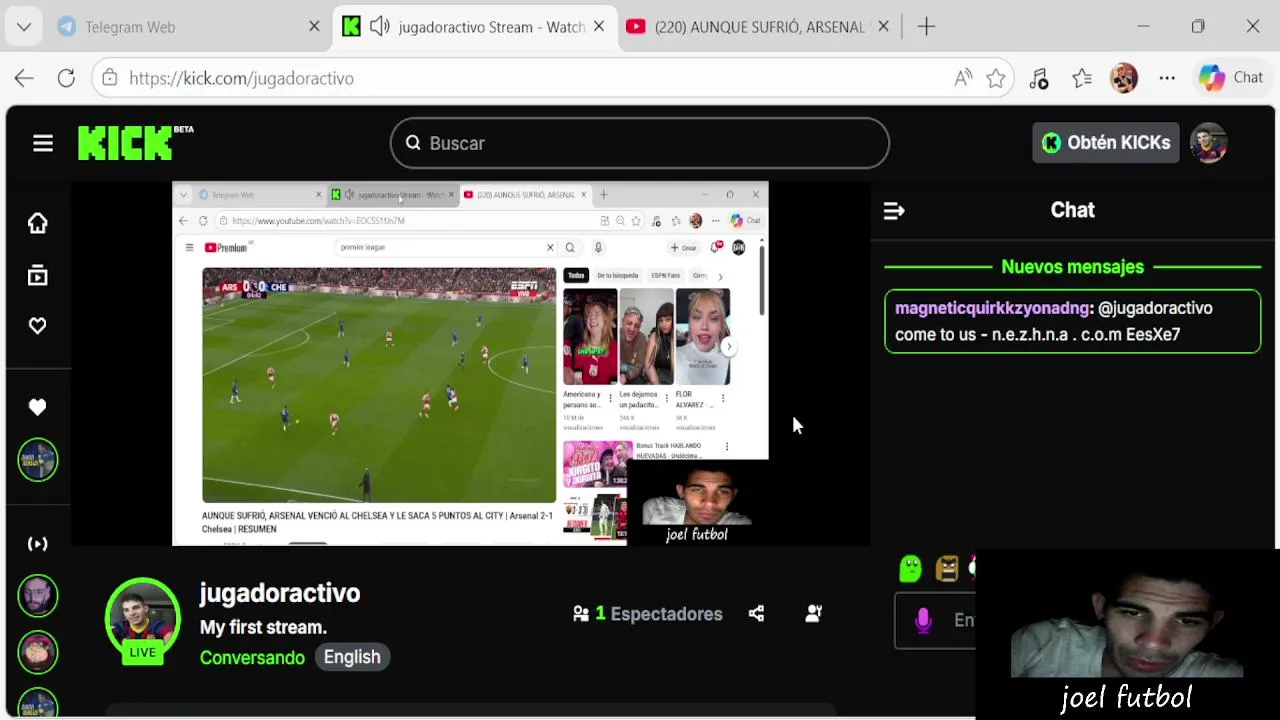
Task: Open the sidebar channel avatar beneath the filled heart
Action: [x=38, y=460]
